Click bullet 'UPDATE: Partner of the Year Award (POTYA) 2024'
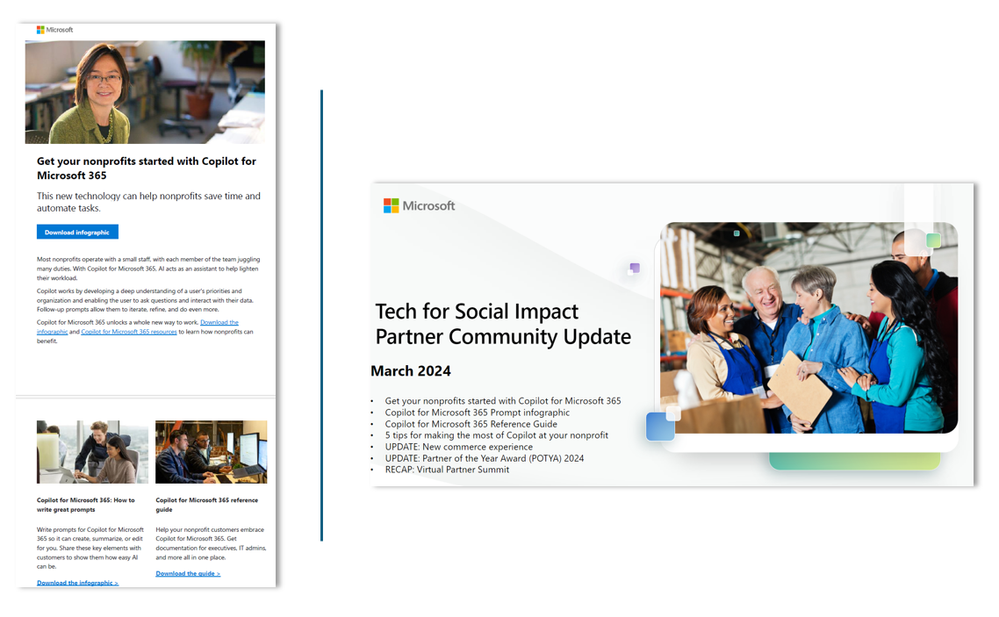 [x=484, y=458]
